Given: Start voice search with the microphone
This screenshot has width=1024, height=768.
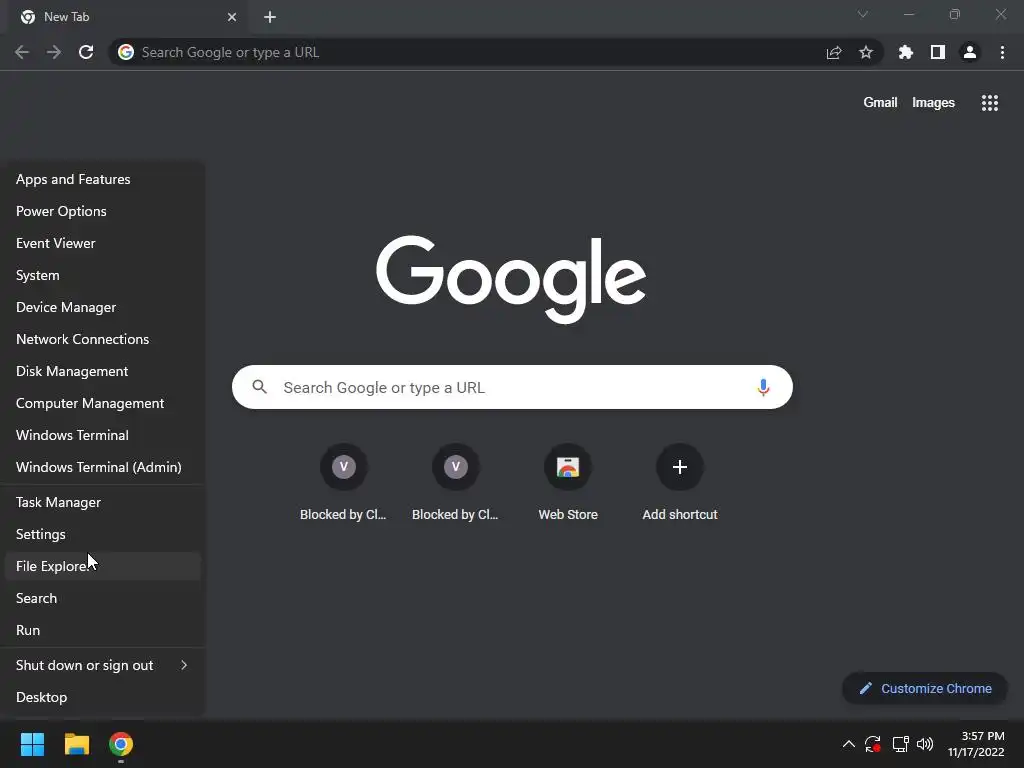Looking at the screenshot, I should 763,387.
